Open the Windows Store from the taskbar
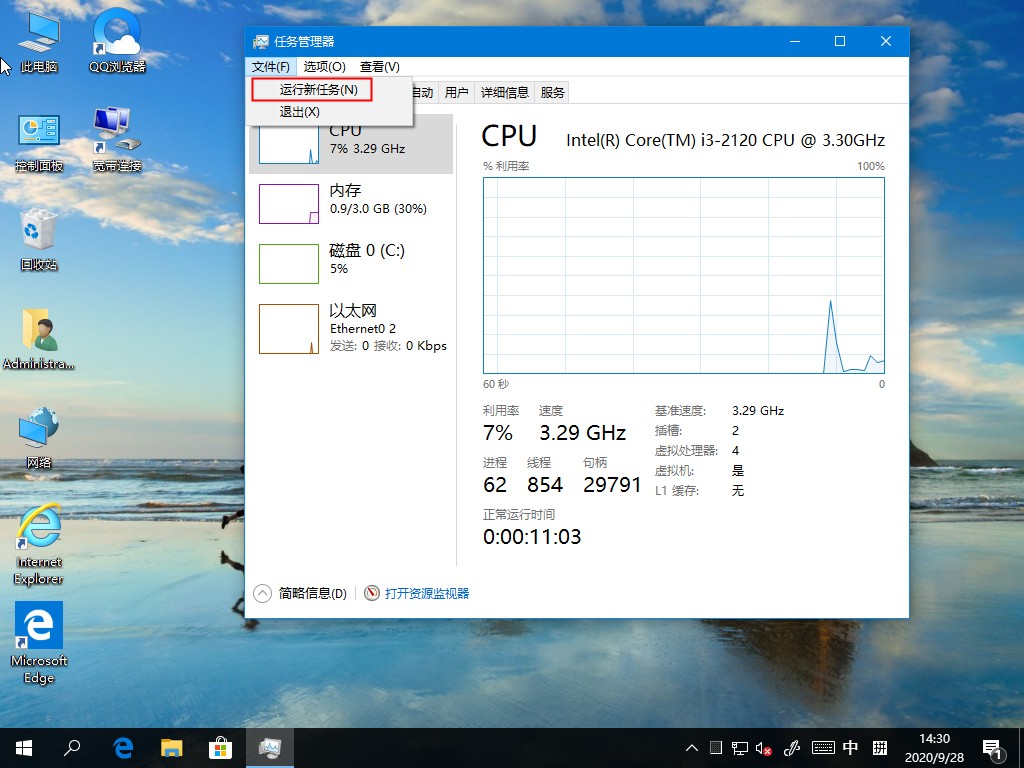 [220, 747]
